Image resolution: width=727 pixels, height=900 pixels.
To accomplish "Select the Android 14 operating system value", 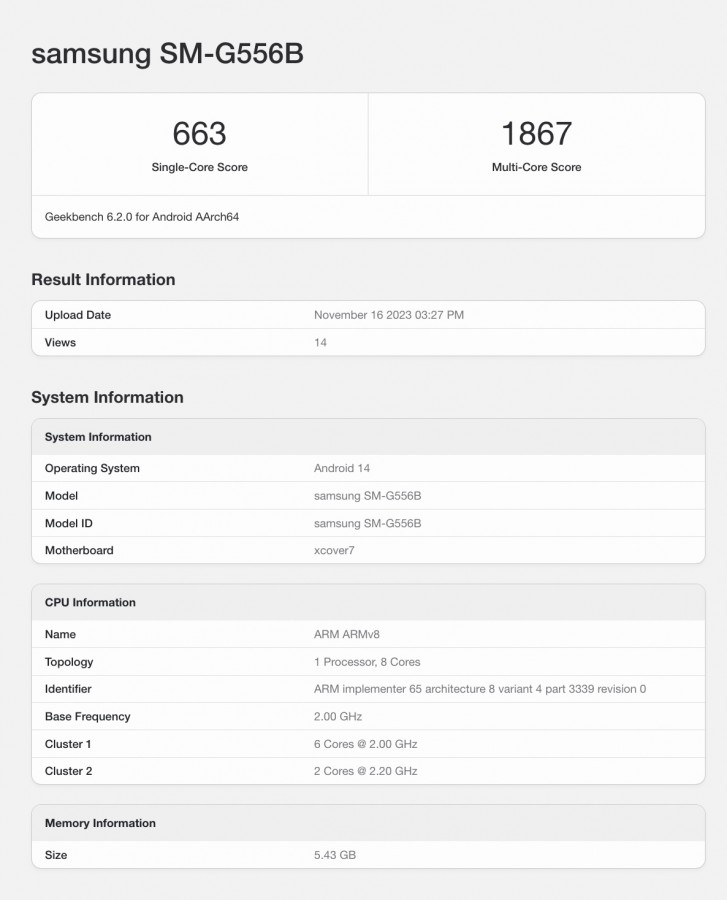I will [342, 468].
